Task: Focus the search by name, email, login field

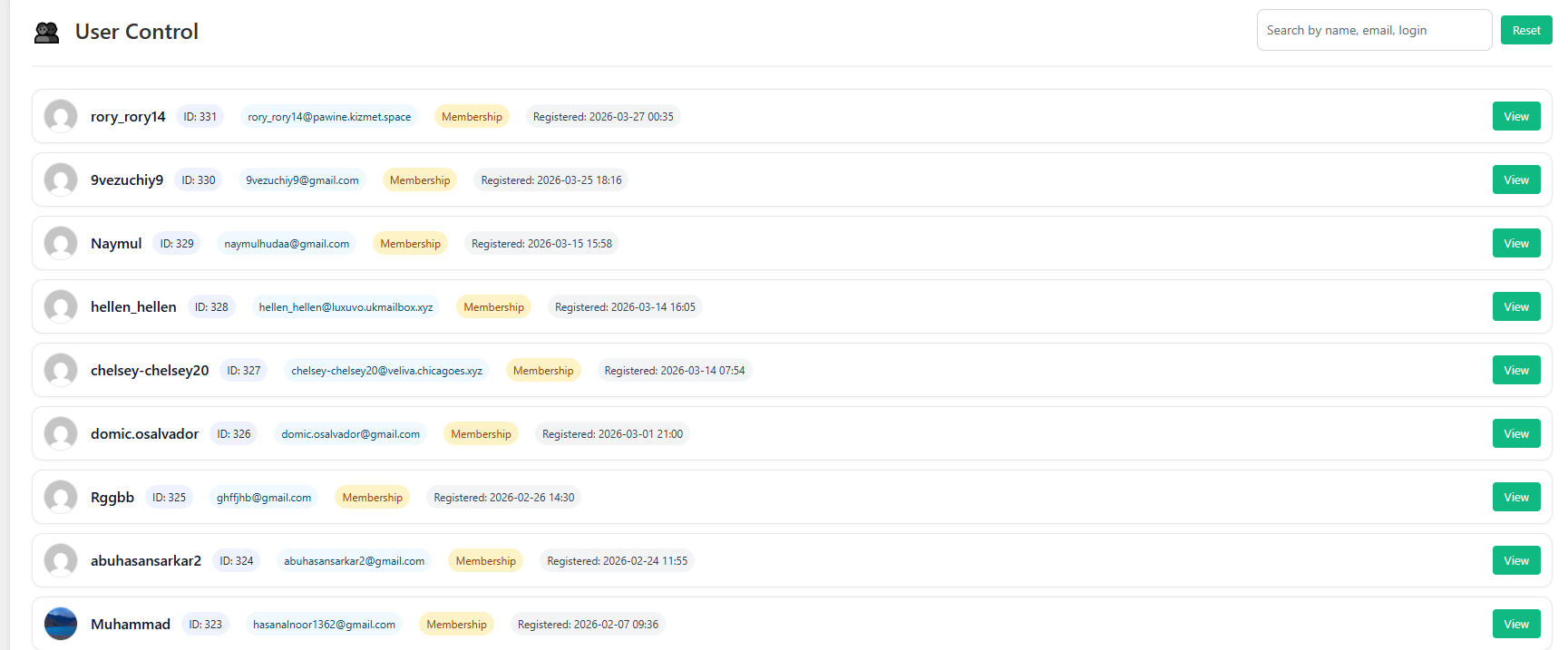Action: 1373,31
